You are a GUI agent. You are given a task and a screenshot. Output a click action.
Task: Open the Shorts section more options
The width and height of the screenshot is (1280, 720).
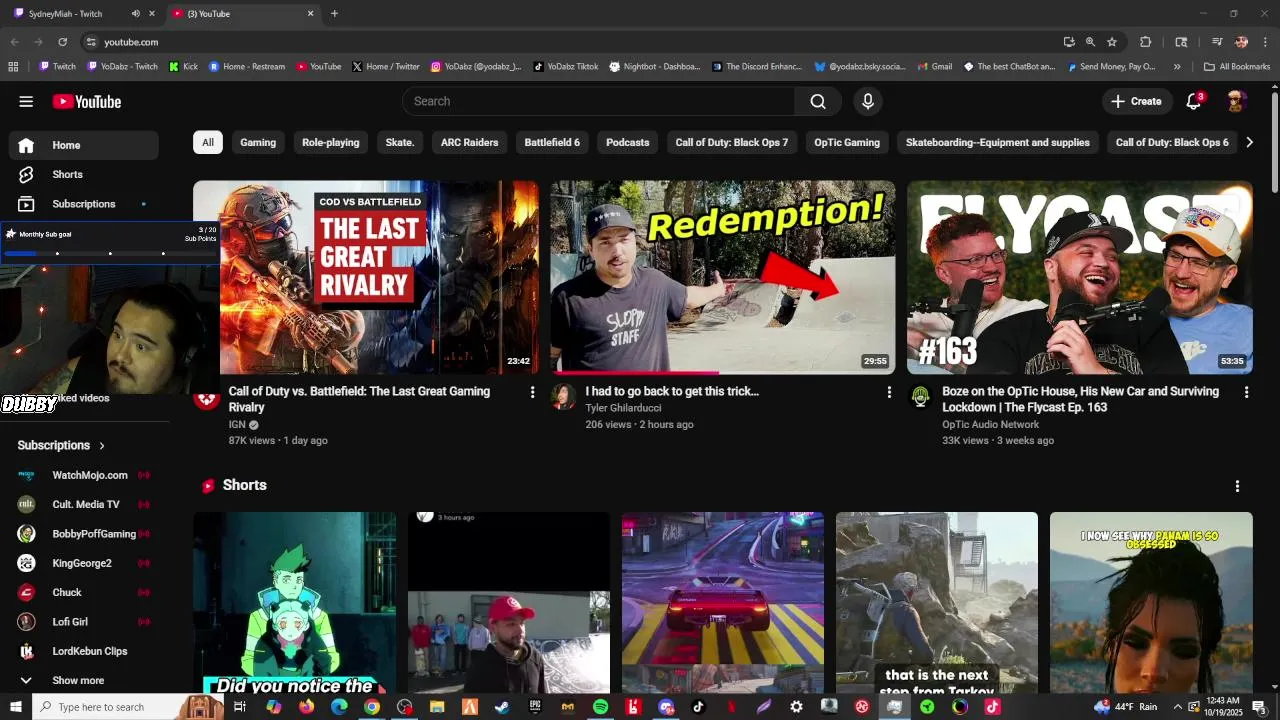1237,486
